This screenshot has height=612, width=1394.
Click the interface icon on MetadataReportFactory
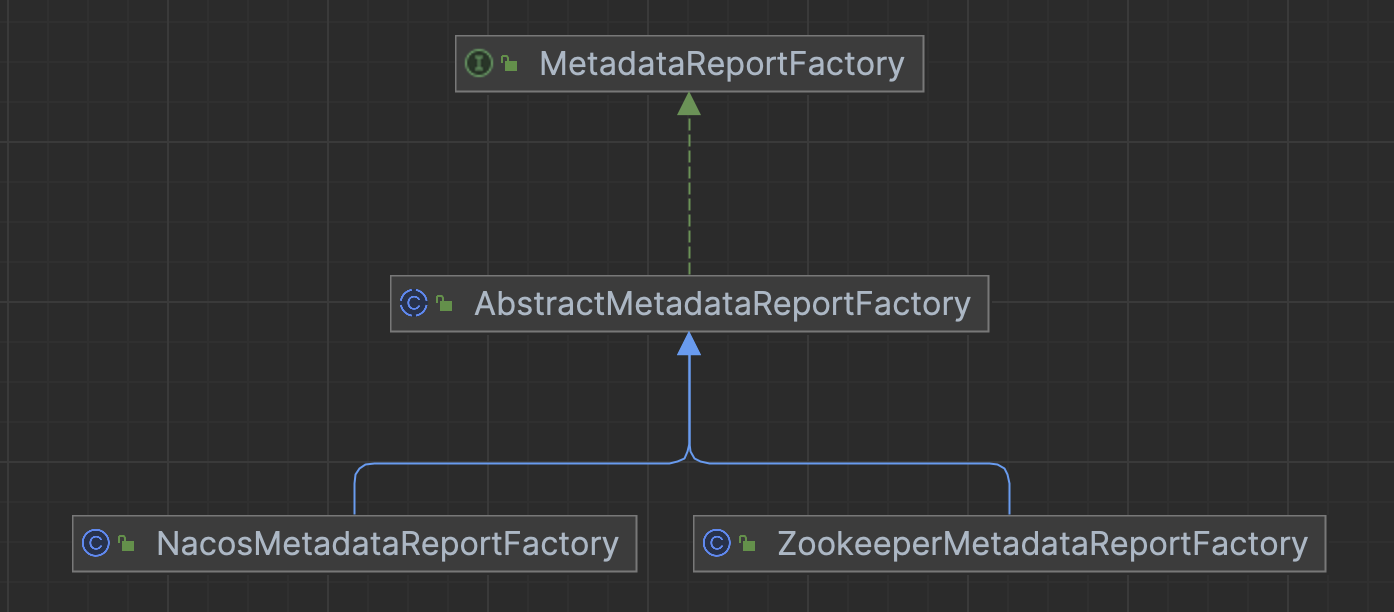(x=479, y=64)
